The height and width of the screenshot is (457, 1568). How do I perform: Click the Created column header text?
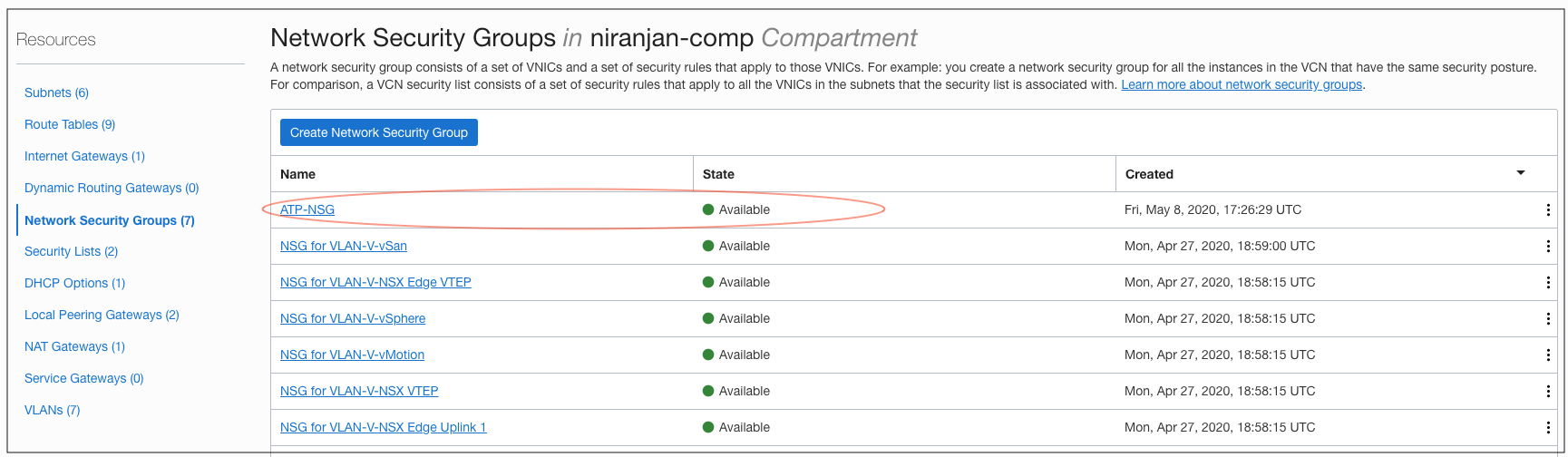pyautogui.click(x=1149, y=174)
